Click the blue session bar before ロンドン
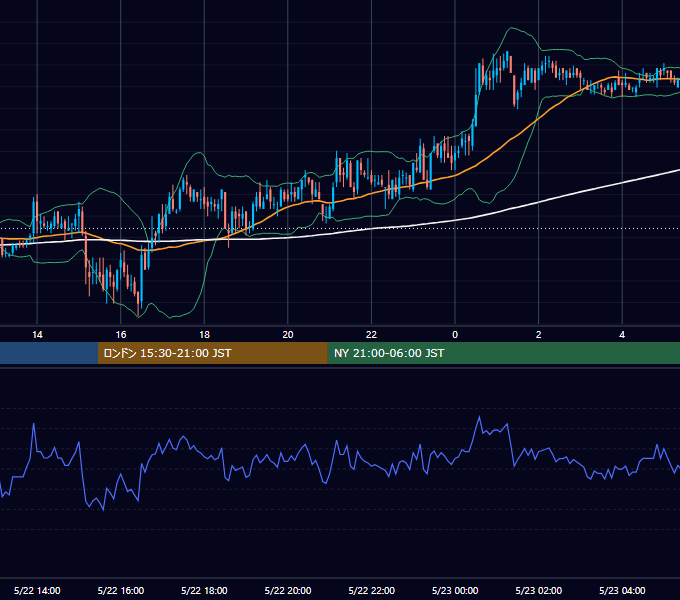Viewport: 680px width, 600px height. pos(49,353)
